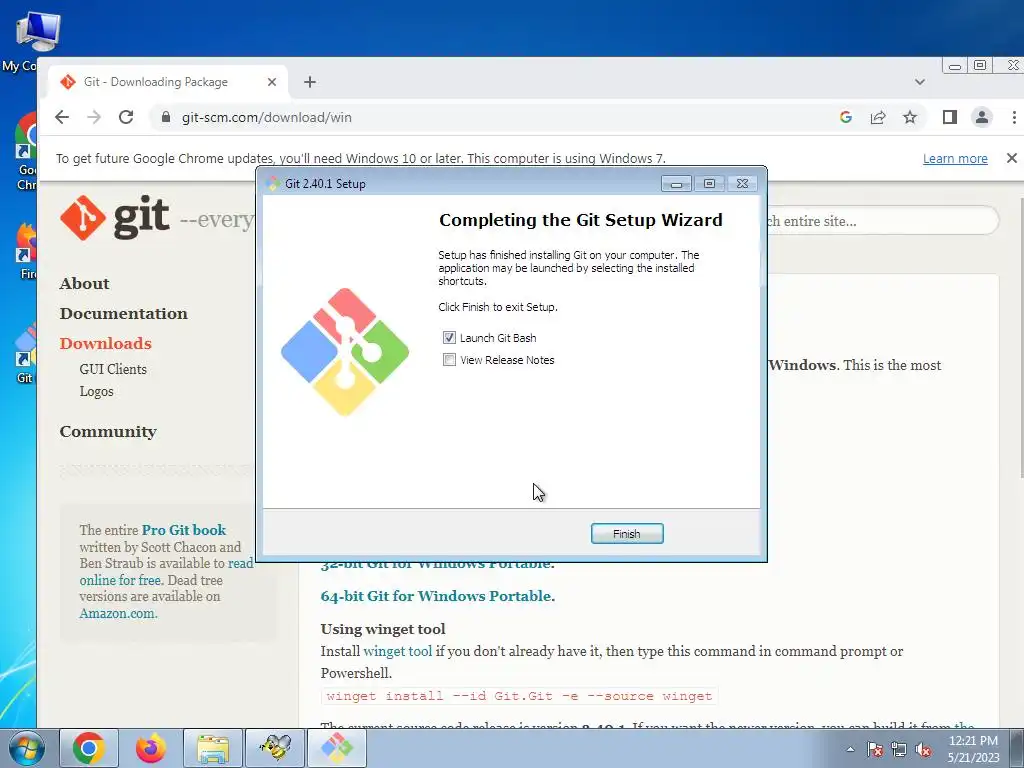Open Chrome tab search chevron
Viewport: 1024px width, 768px height.
click(x=920, y=82)
